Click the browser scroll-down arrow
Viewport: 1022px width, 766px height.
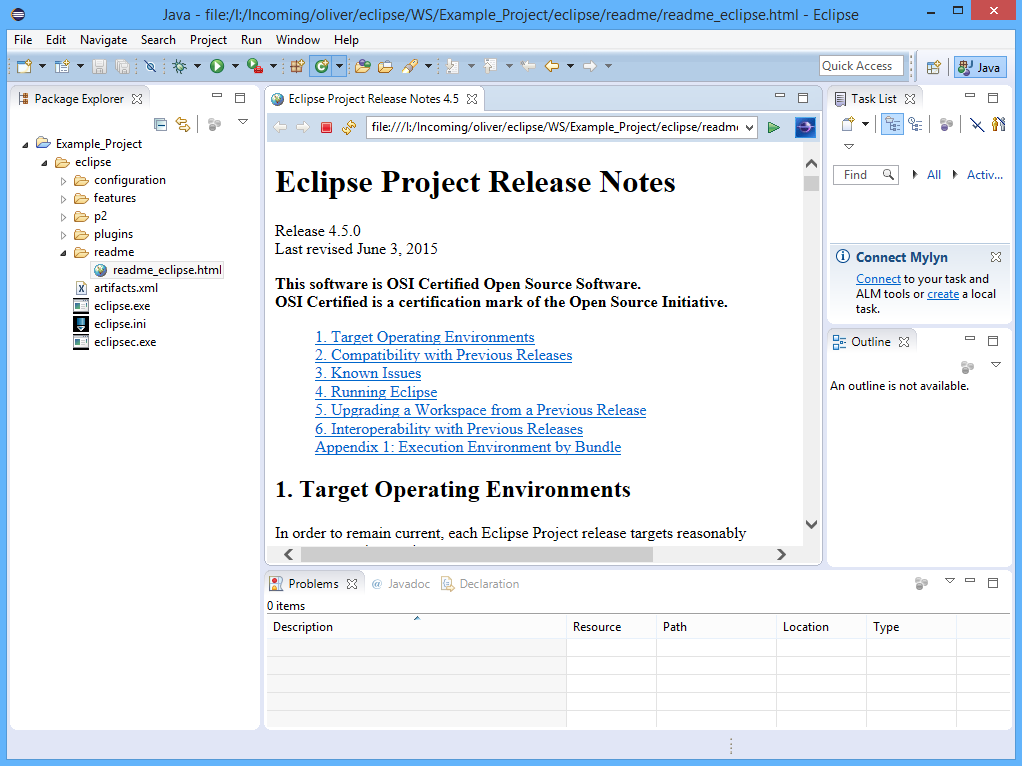[x=811, y=524]
